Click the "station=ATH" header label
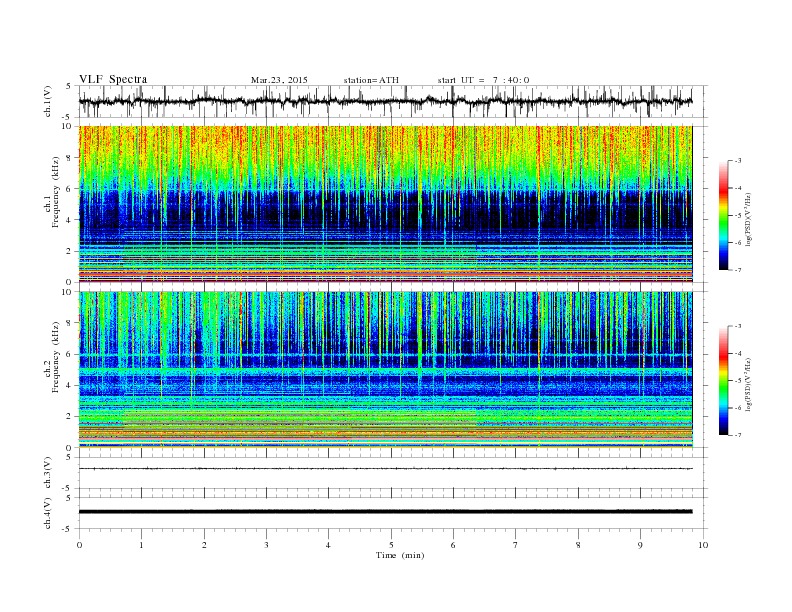This screenshot has width=792, height=612. coord(371,80)
